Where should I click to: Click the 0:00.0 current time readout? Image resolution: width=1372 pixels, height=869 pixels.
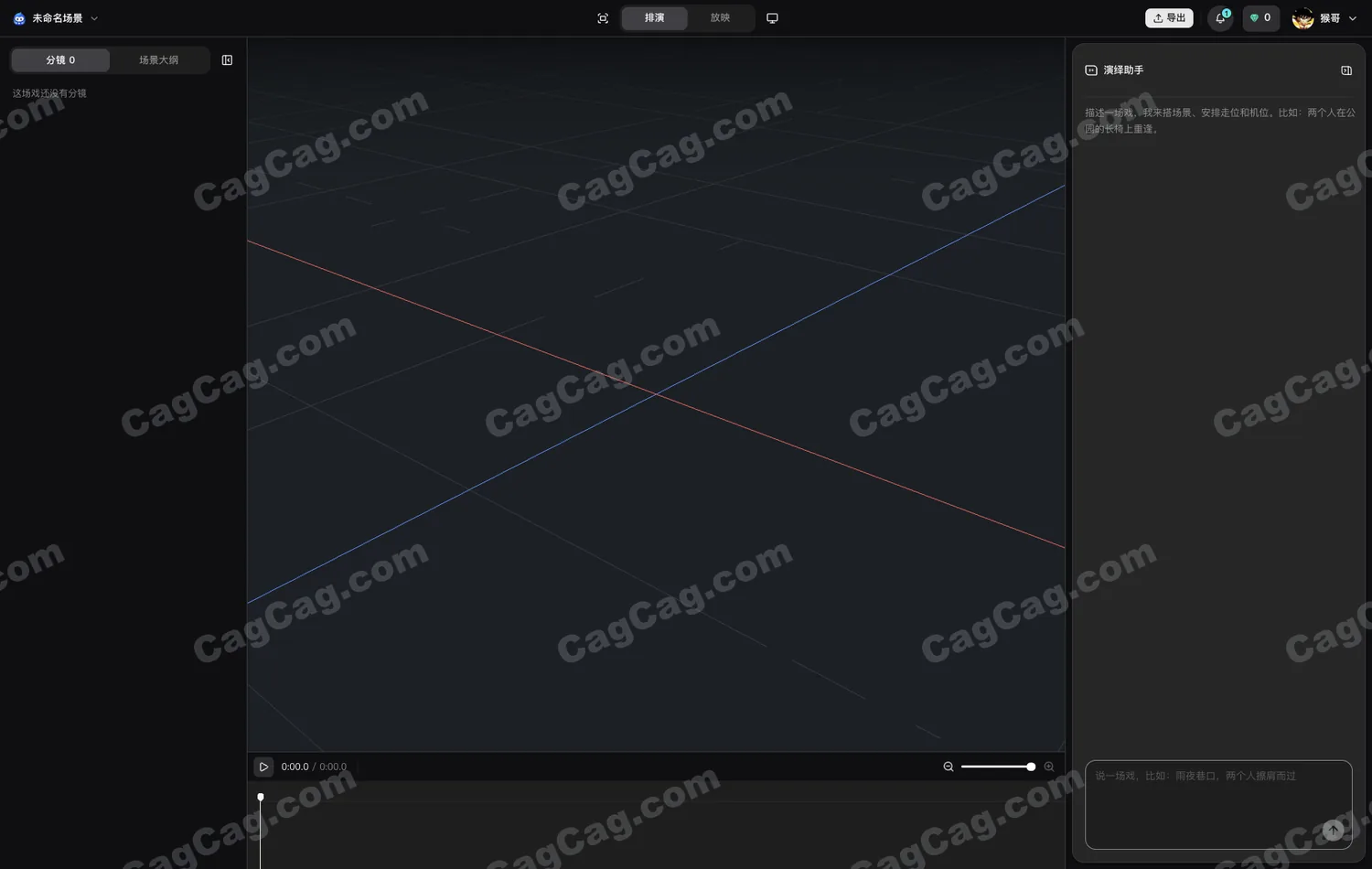[295, 767]
